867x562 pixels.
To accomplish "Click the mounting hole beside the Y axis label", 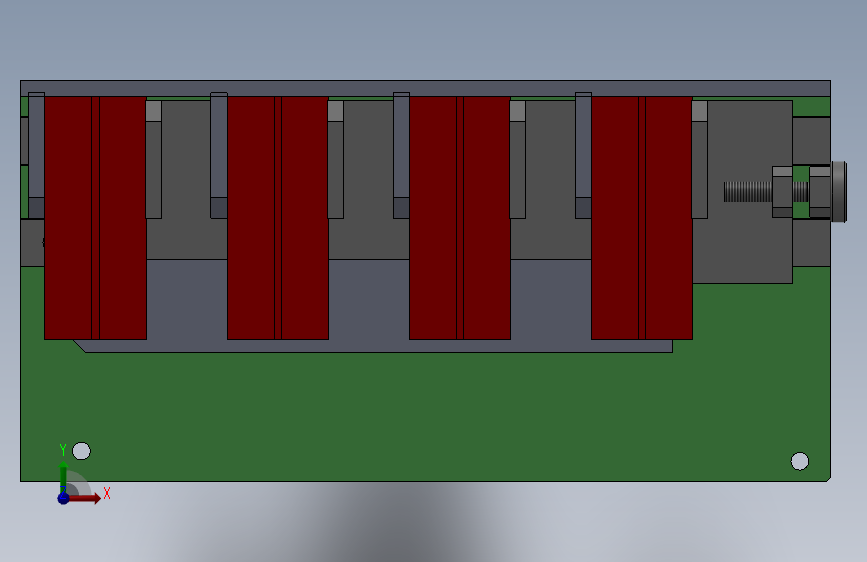I will [x=81, y=451].
